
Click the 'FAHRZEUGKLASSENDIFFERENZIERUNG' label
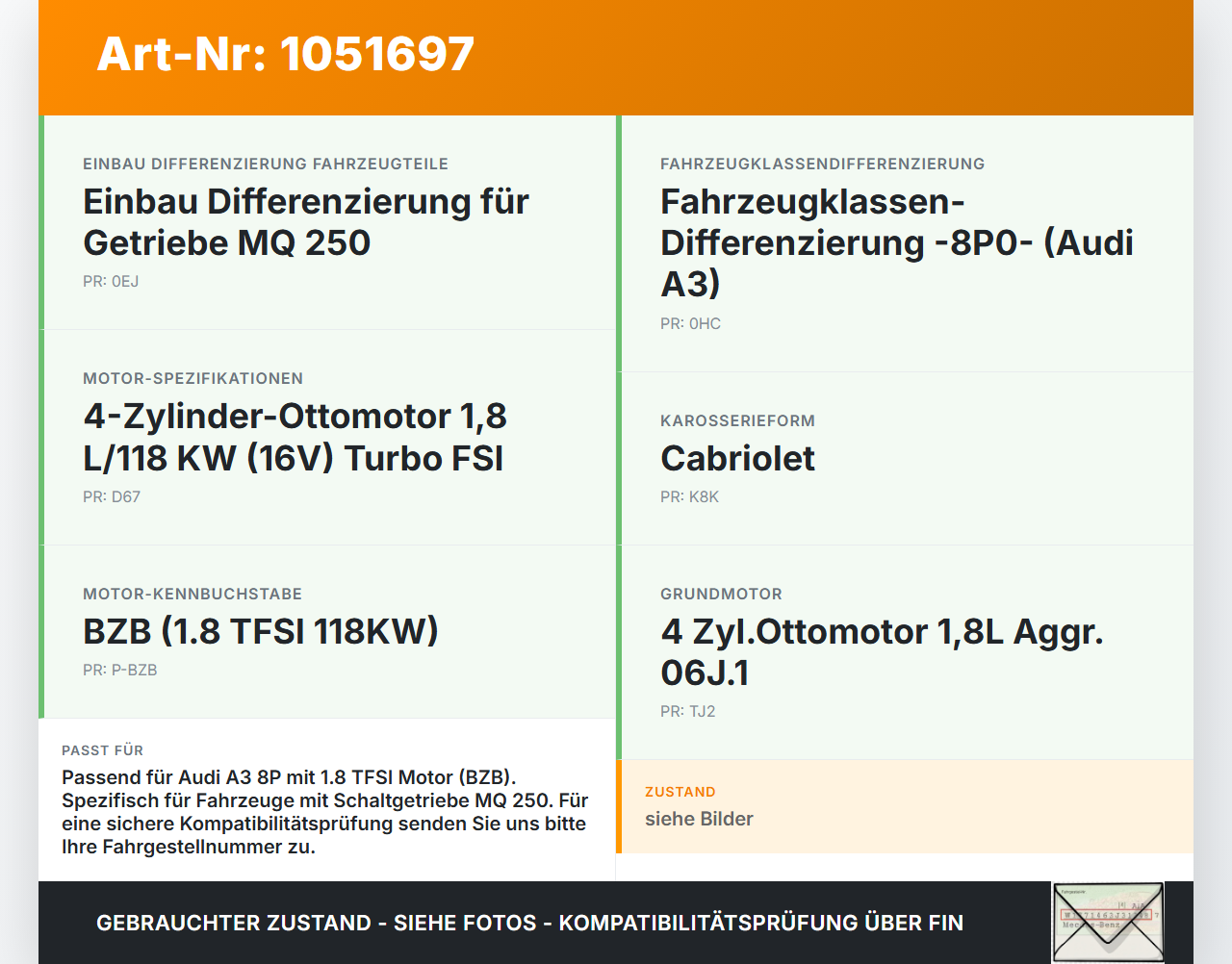(822, 165)
